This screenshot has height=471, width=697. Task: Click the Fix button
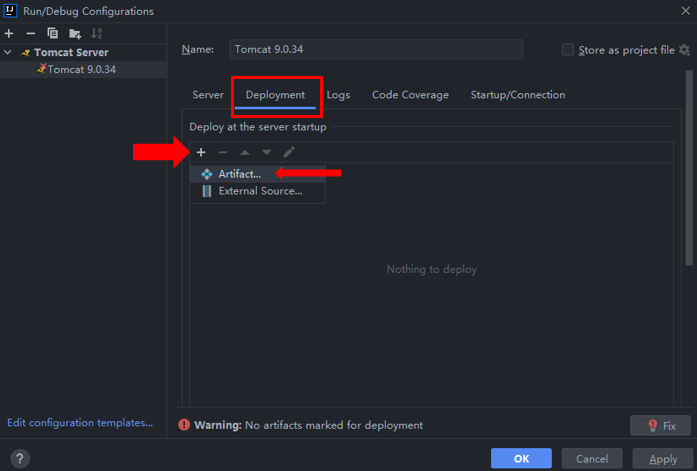tap(660, 426)
